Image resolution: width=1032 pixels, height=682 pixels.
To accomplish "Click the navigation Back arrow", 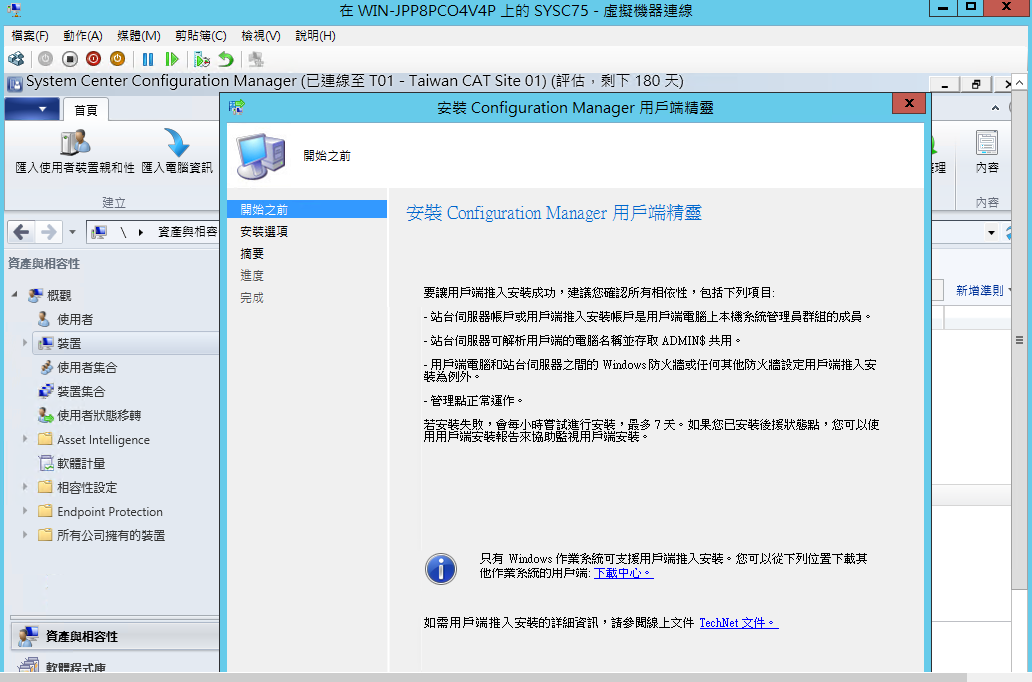I will [21, 232].
